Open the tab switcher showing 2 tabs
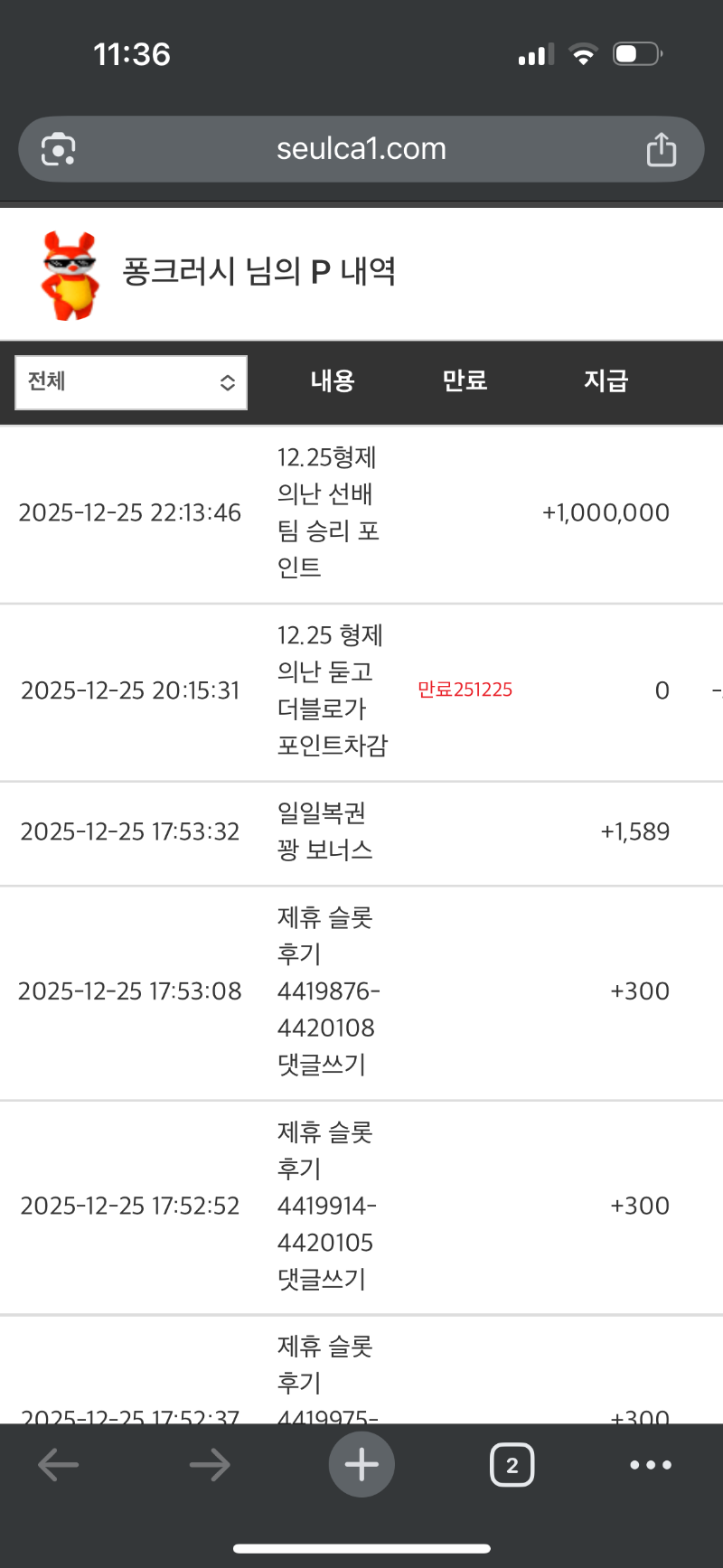This screenshot has height=1568, width=723. (512, 1465)
